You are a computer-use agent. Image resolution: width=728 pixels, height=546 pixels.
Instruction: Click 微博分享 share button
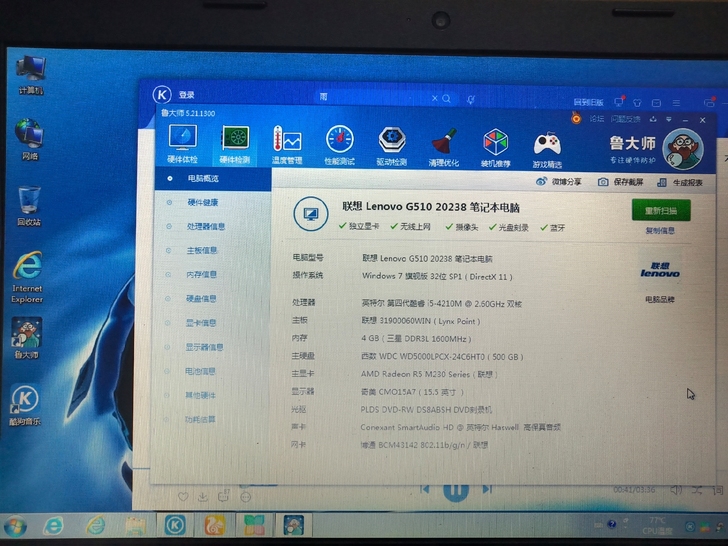559,182
